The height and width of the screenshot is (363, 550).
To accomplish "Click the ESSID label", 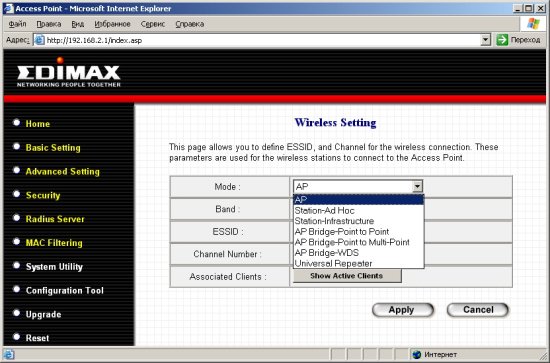I will (x=228, y=231).
